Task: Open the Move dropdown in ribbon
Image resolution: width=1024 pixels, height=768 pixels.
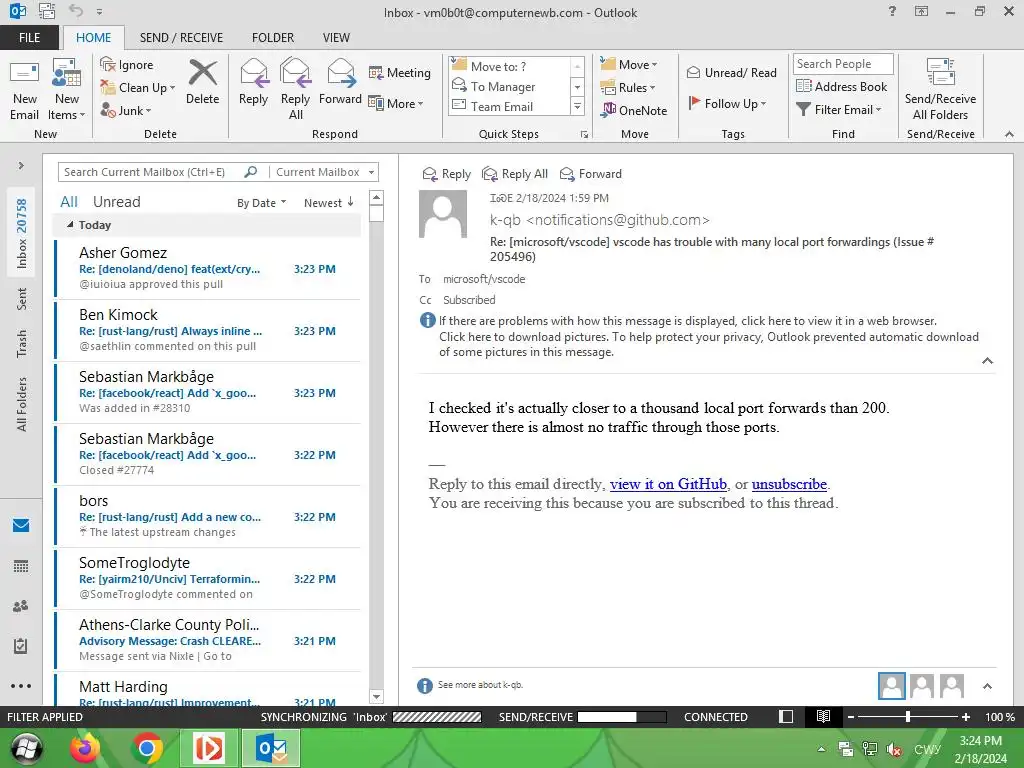Action: click(629, 65)
